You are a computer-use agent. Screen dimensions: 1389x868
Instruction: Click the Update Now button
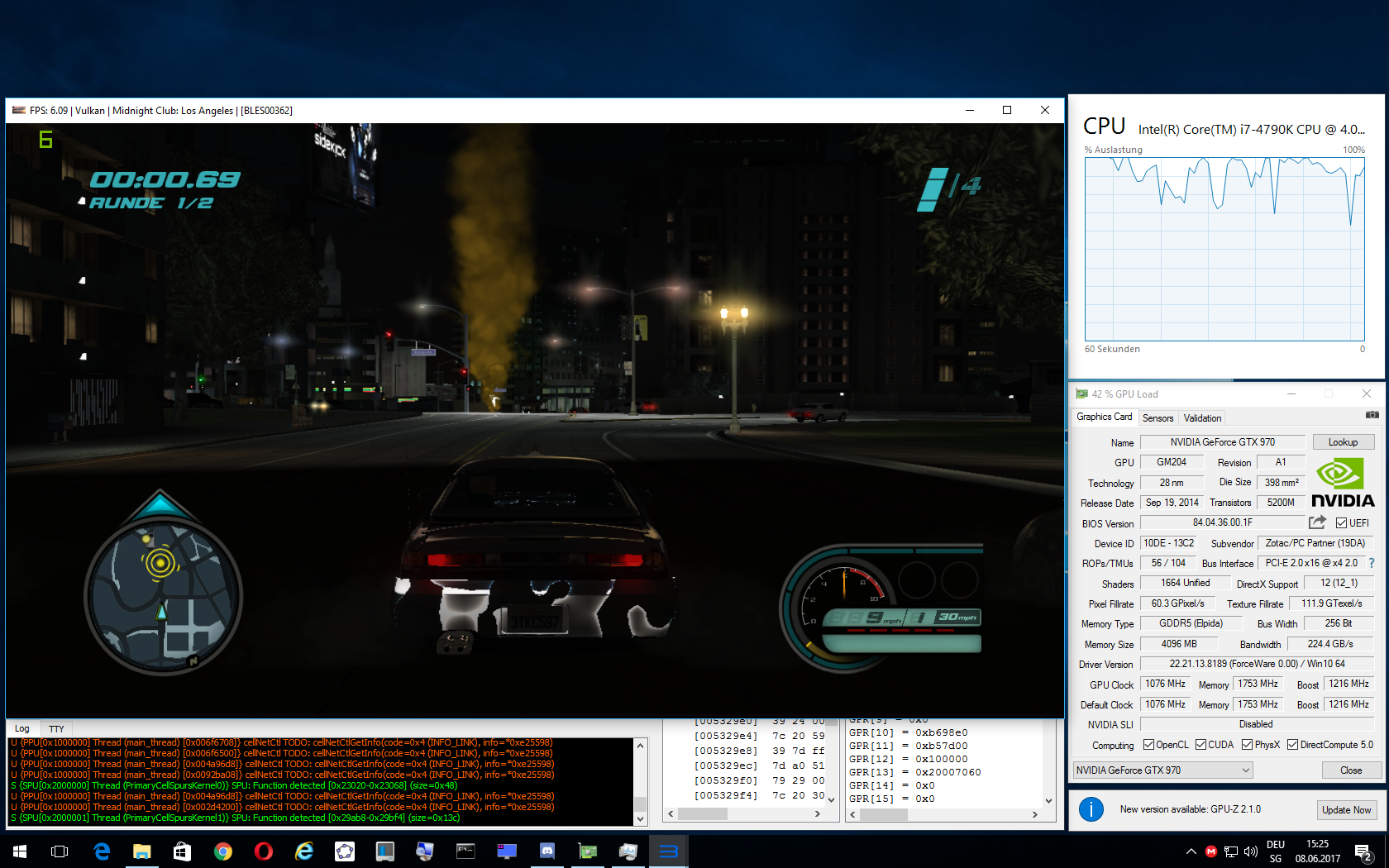tap(1346, 810)
